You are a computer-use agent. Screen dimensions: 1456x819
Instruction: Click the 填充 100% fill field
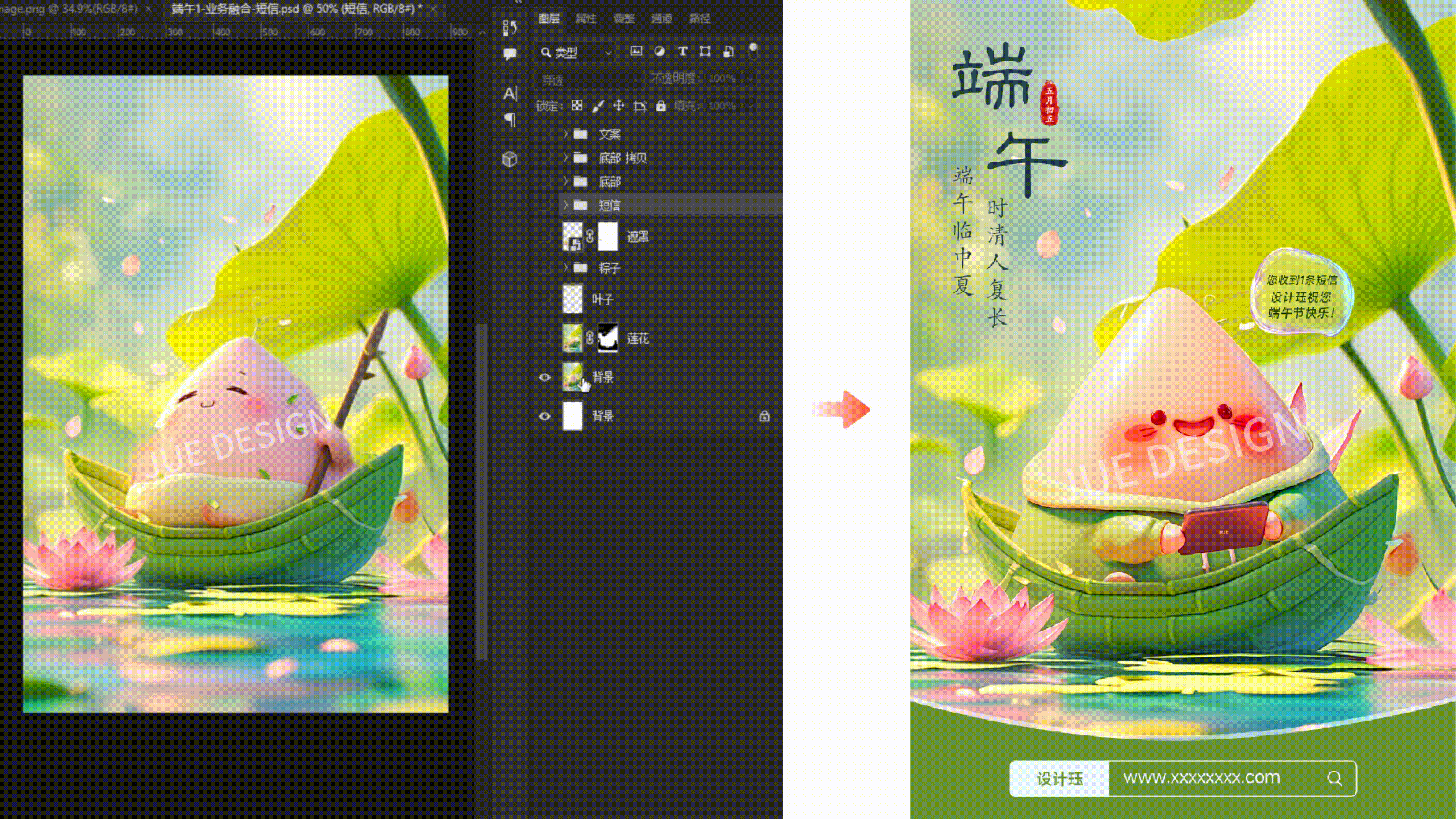723,106
